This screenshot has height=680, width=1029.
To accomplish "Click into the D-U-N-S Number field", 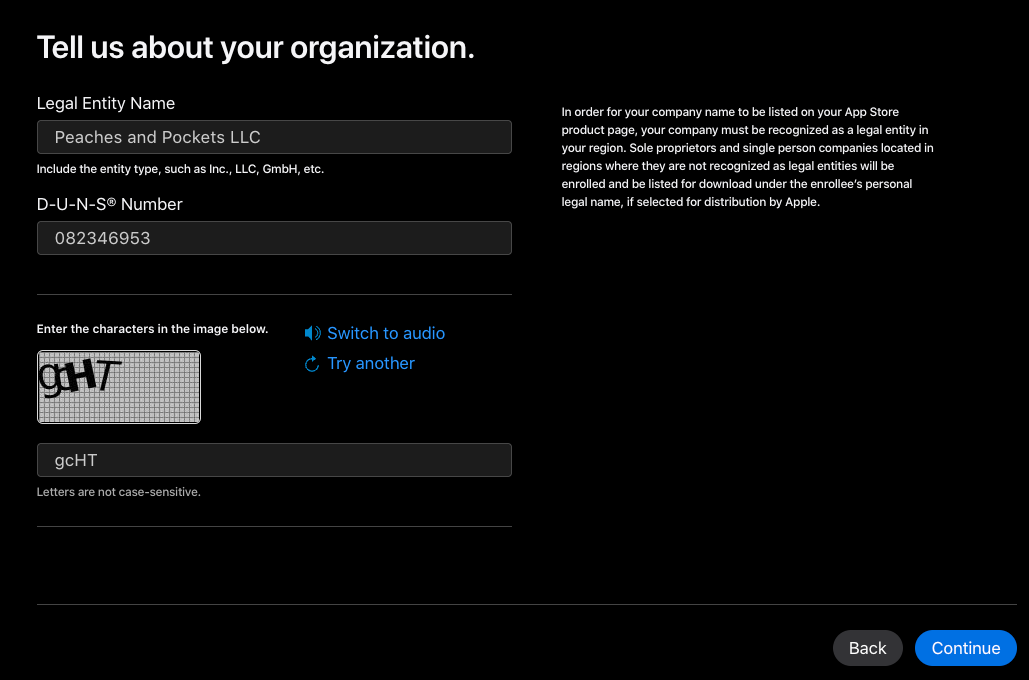I will pos(274,238).
